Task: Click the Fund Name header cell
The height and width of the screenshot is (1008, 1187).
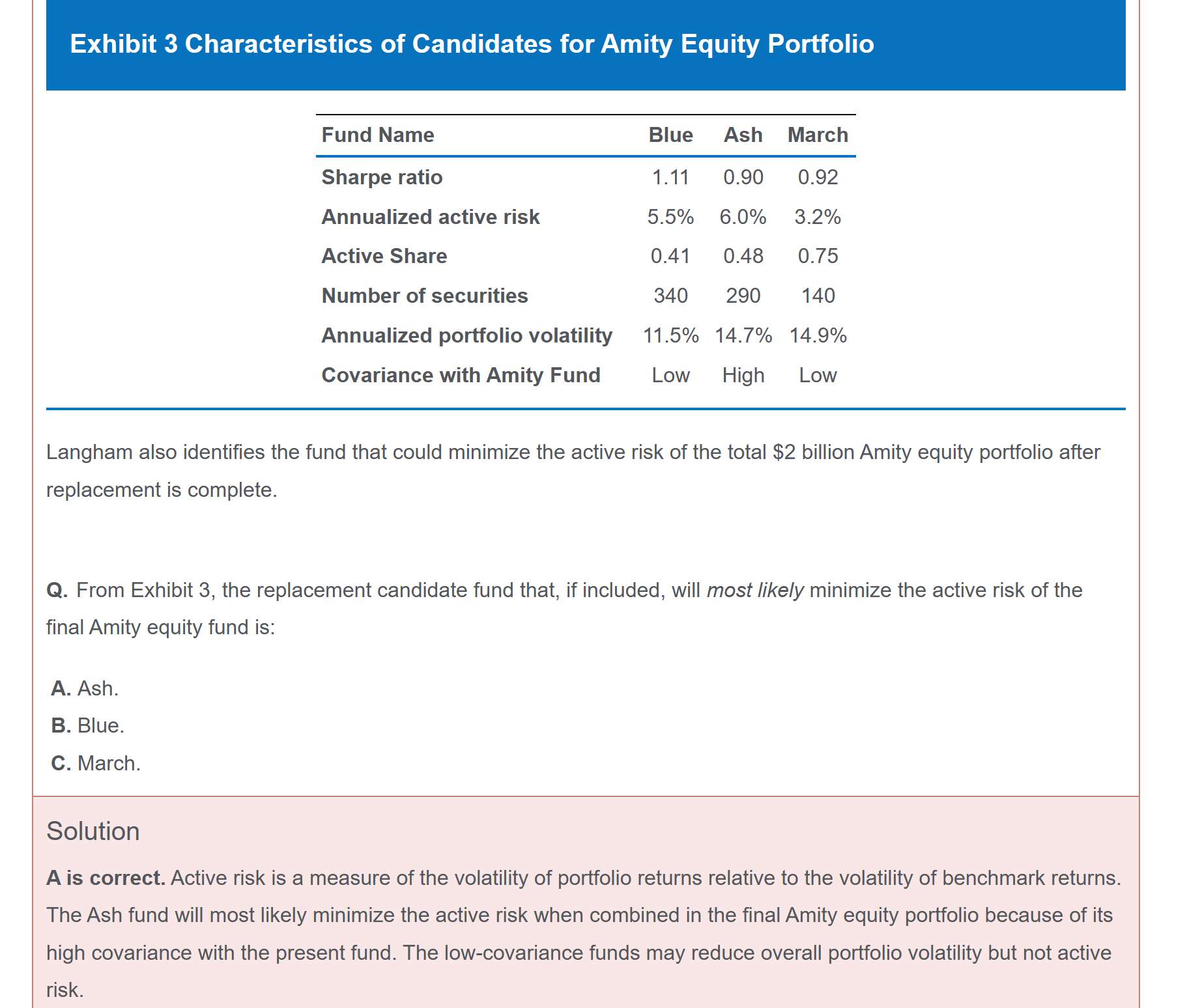Action: point(378,135)
